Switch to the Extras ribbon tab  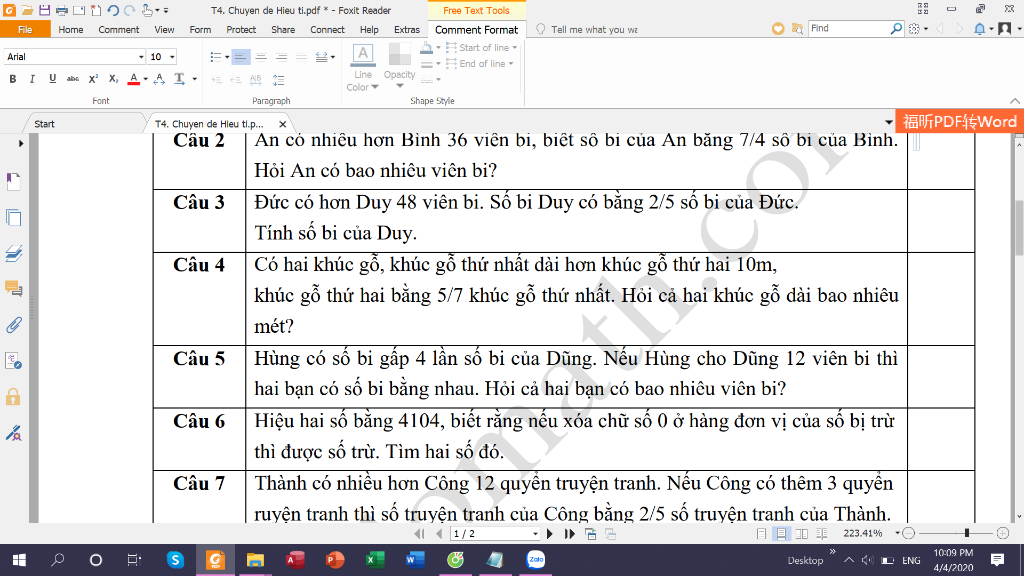point(407,29)
